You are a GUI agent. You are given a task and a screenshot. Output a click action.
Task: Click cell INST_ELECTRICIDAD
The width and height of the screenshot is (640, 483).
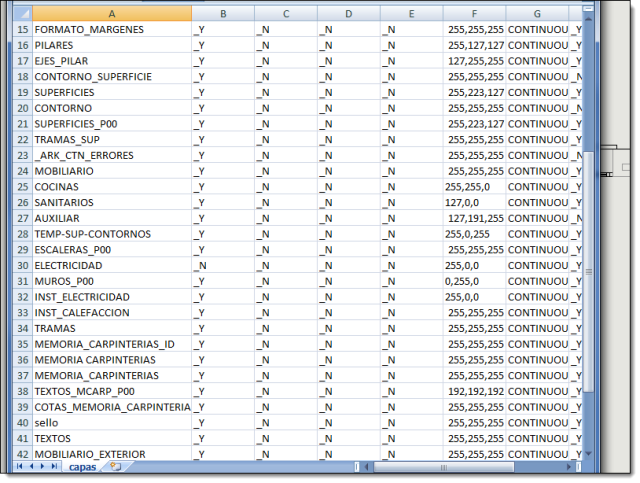pyautogui.click(x=112, y=297)
